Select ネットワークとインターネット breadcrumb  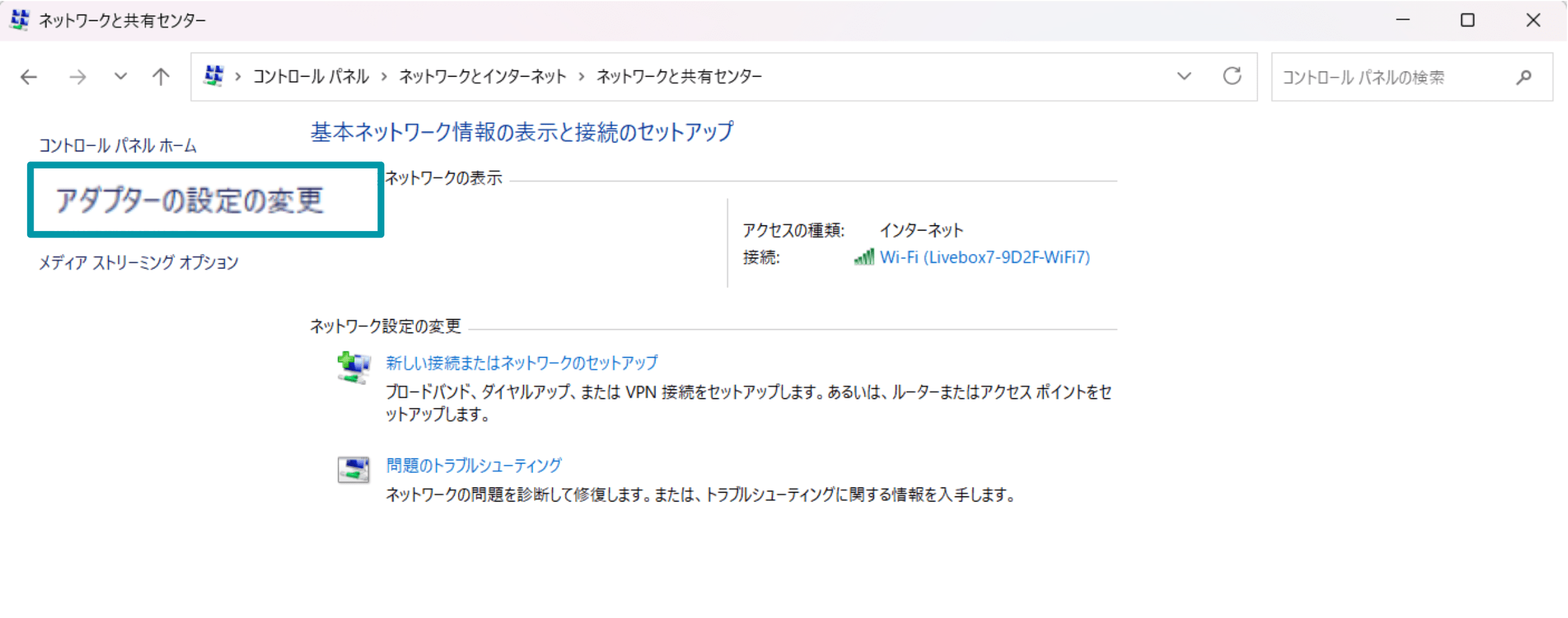[483, 77]
